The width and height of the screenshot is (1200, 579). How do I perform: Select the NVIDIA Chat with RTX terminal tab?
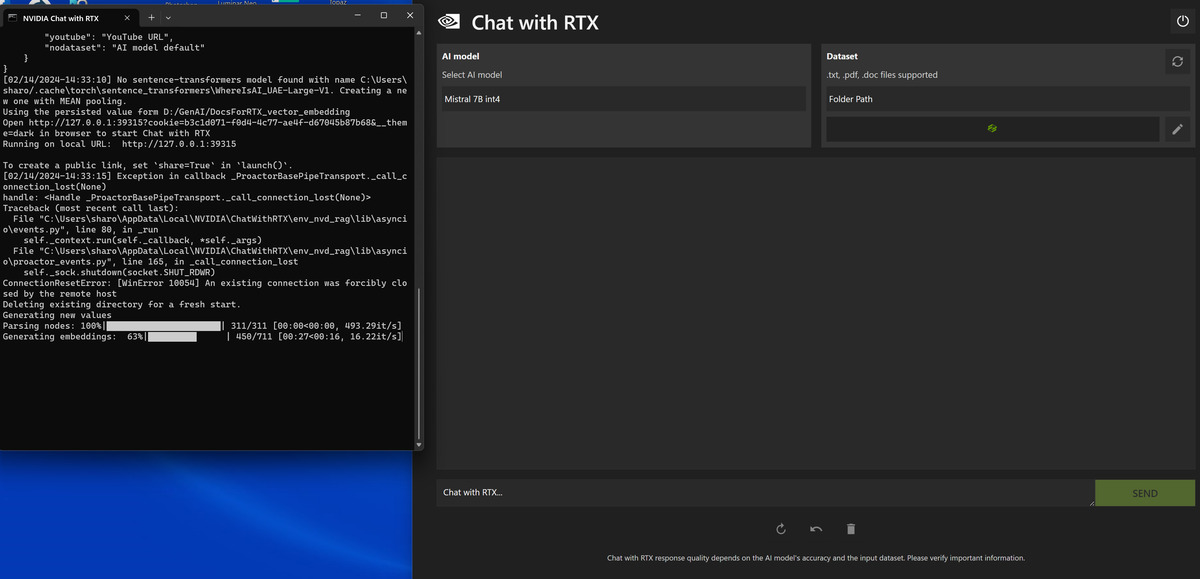tap(60, 17)
